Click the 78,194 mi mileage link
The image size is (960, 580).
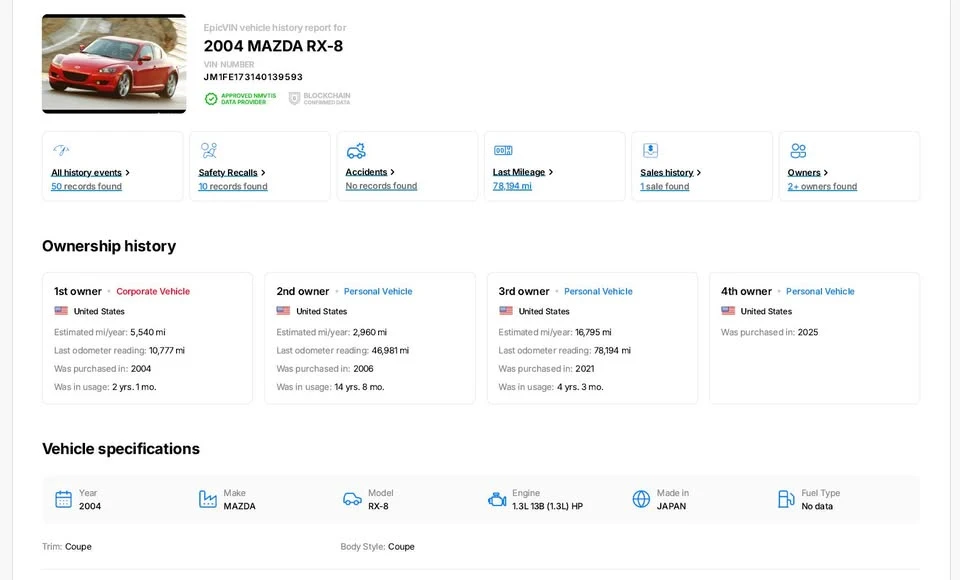click(x=512, y=186)
